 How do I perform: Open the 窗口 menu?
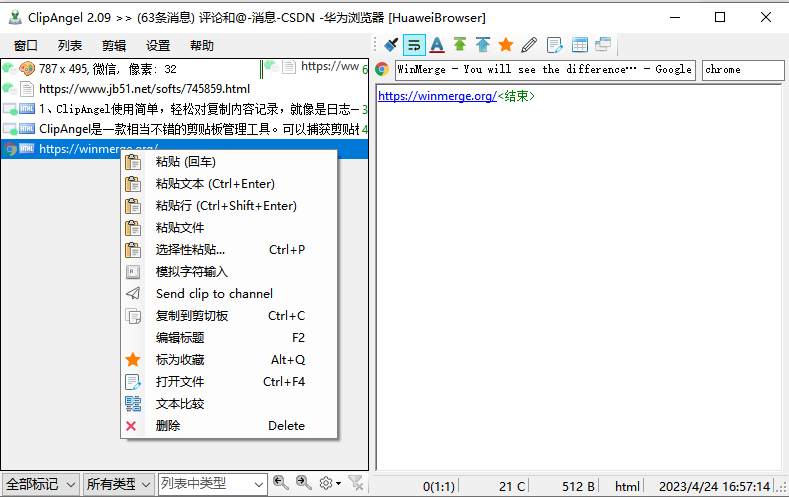click(x=26, y=46)
